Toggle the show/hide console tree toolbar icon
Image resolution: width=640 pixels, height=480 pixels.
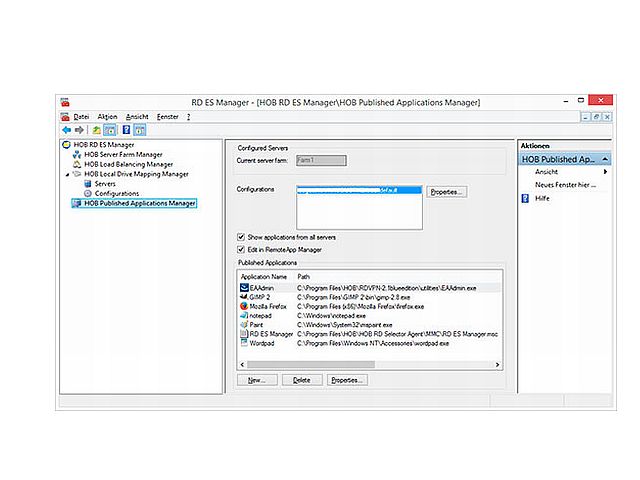point(110,130)
